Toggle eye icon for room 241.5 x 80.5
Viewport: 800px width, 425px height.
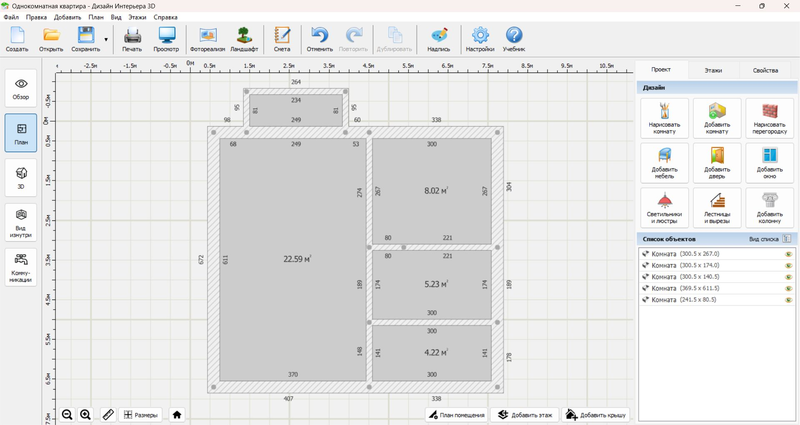(x=787, y=300)
